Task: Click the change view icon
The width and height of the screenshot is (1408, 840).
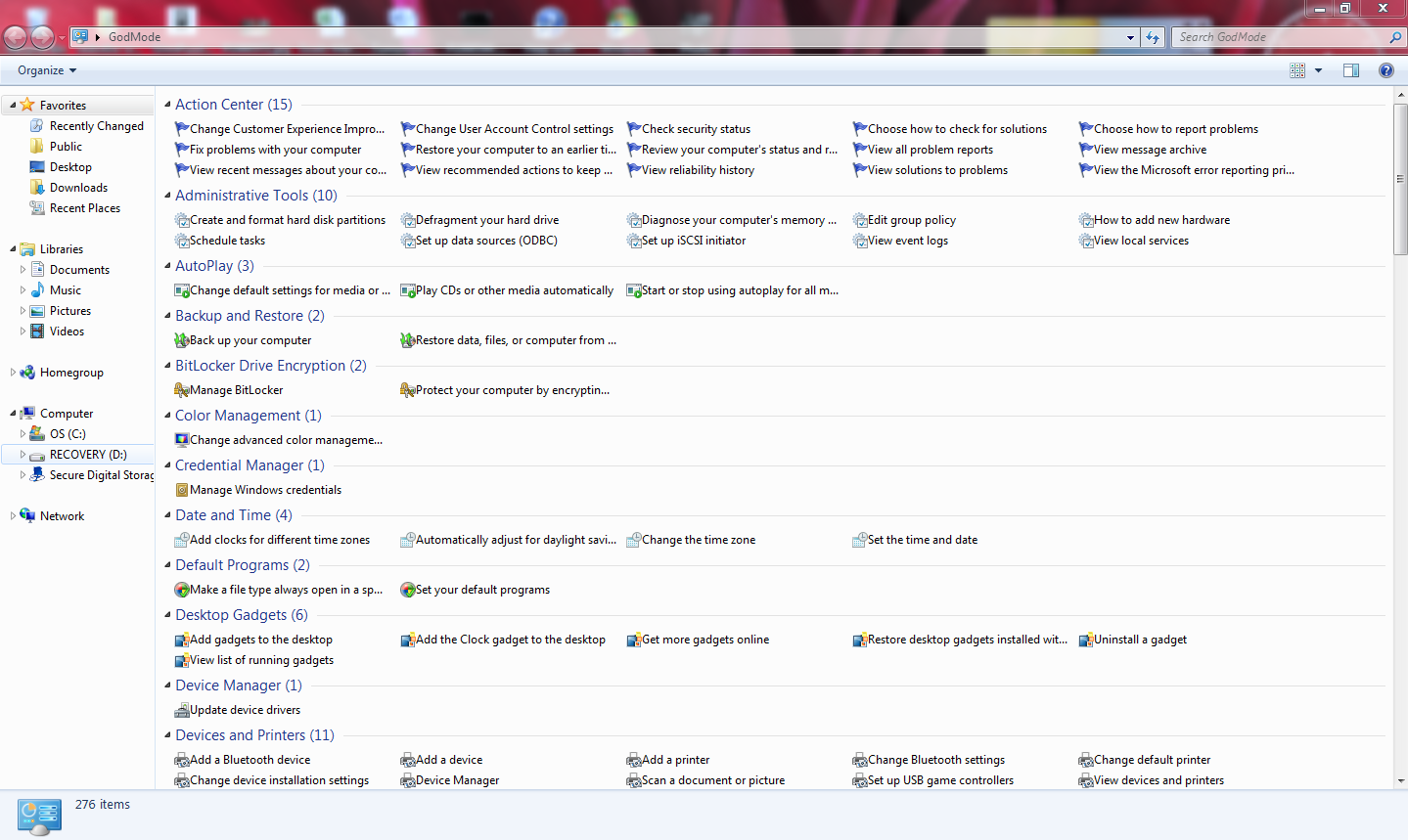Action: tap(1297, 70)
